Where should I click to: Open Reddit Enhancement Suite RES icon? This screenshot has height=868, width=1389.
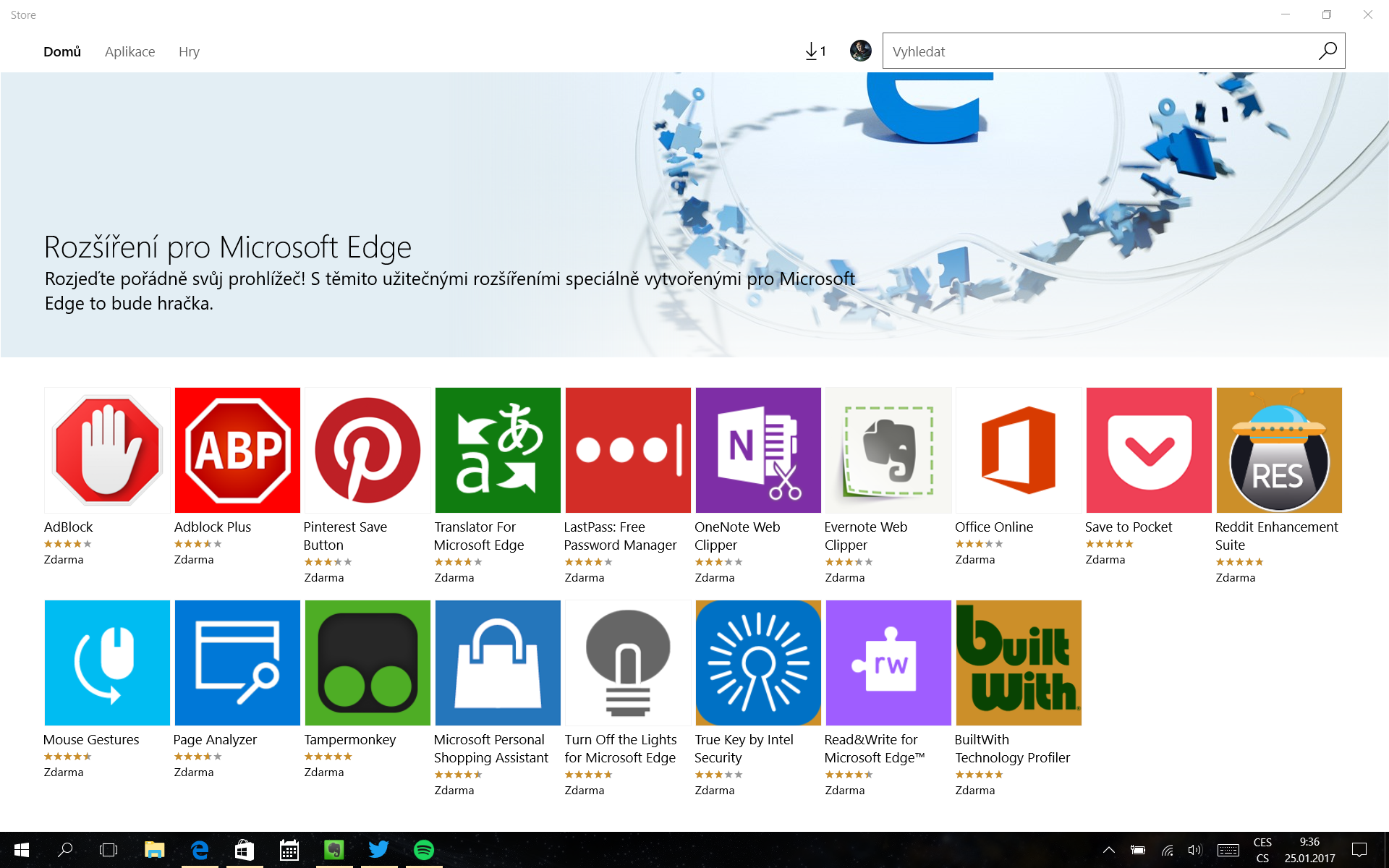pos(1279,450)
